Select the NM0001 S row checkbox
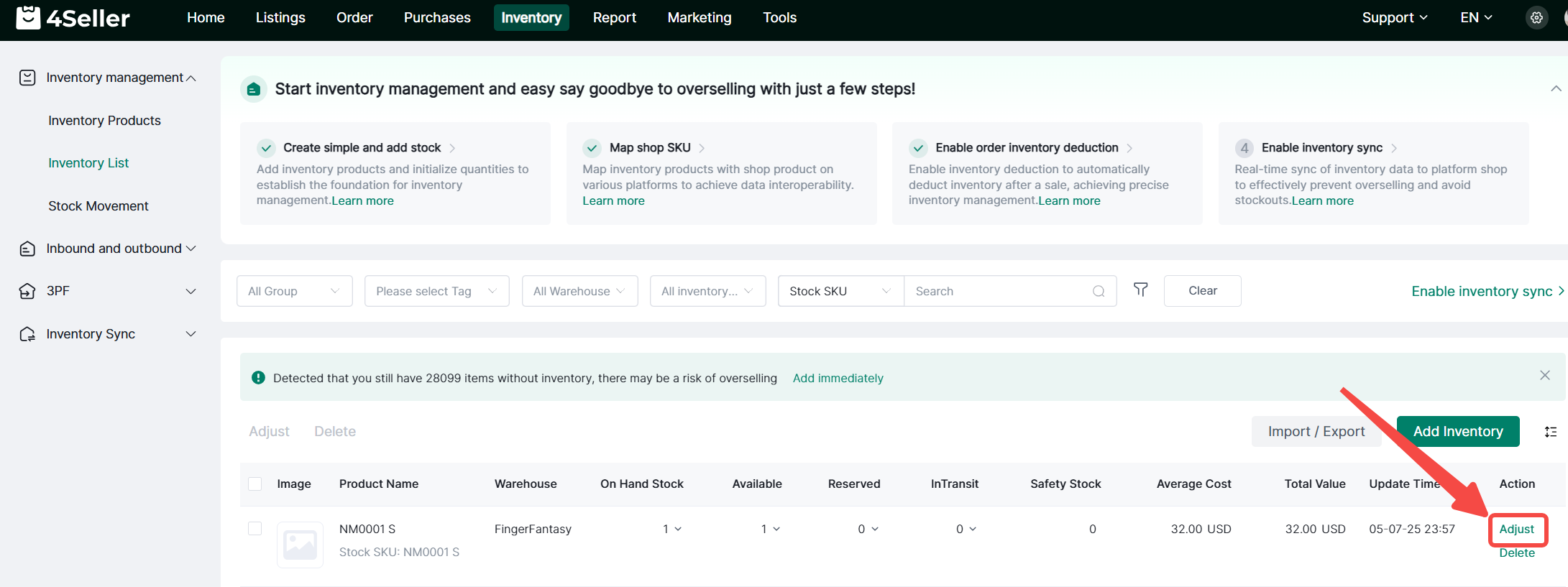The height and width of the screenshot is (587, 1568). (255, 529)
